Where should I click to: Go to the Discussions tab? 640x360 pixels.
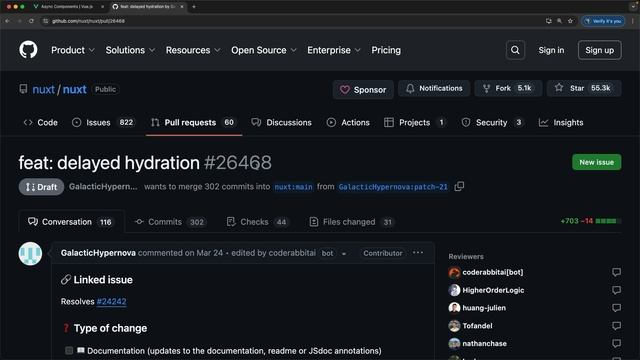pyautogui.click(x=282, y=122)
